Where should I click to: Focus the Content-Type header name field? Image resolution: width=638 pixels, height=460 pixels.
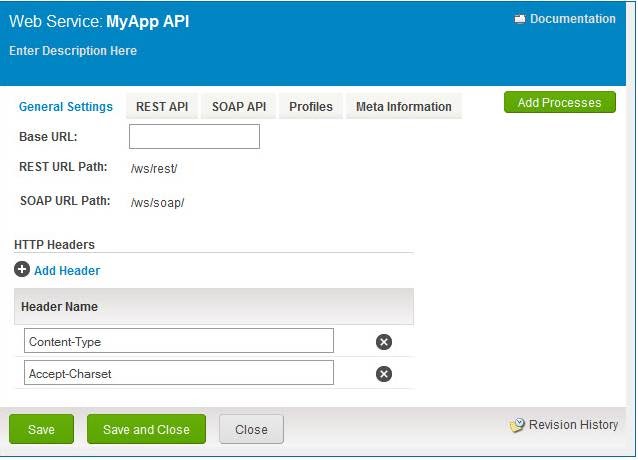(179, 342)
